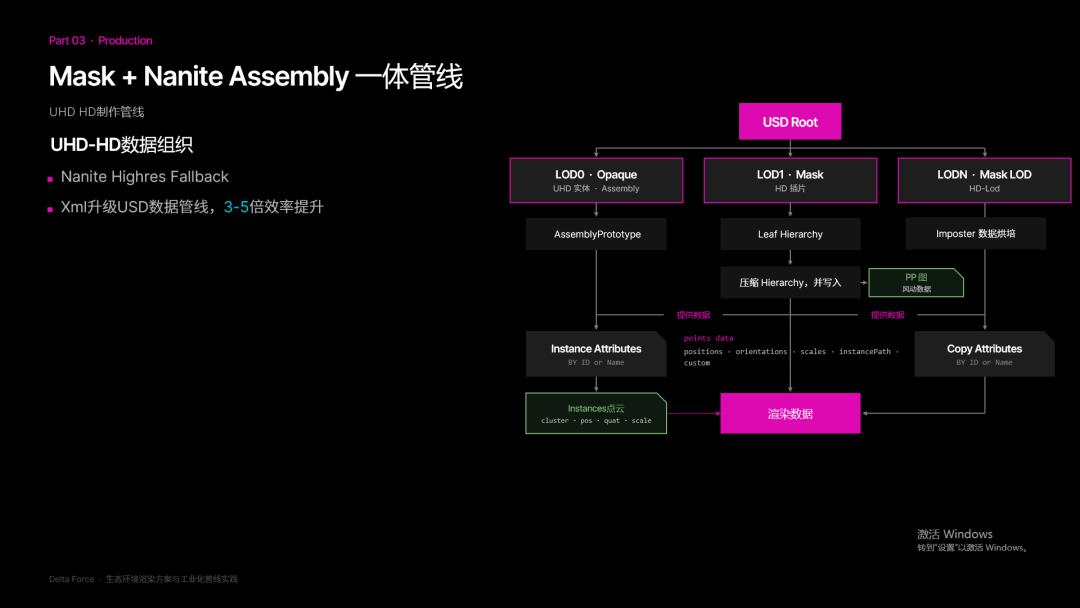Click the "points data" label
1080x608 pixels.
coord(708,338)
